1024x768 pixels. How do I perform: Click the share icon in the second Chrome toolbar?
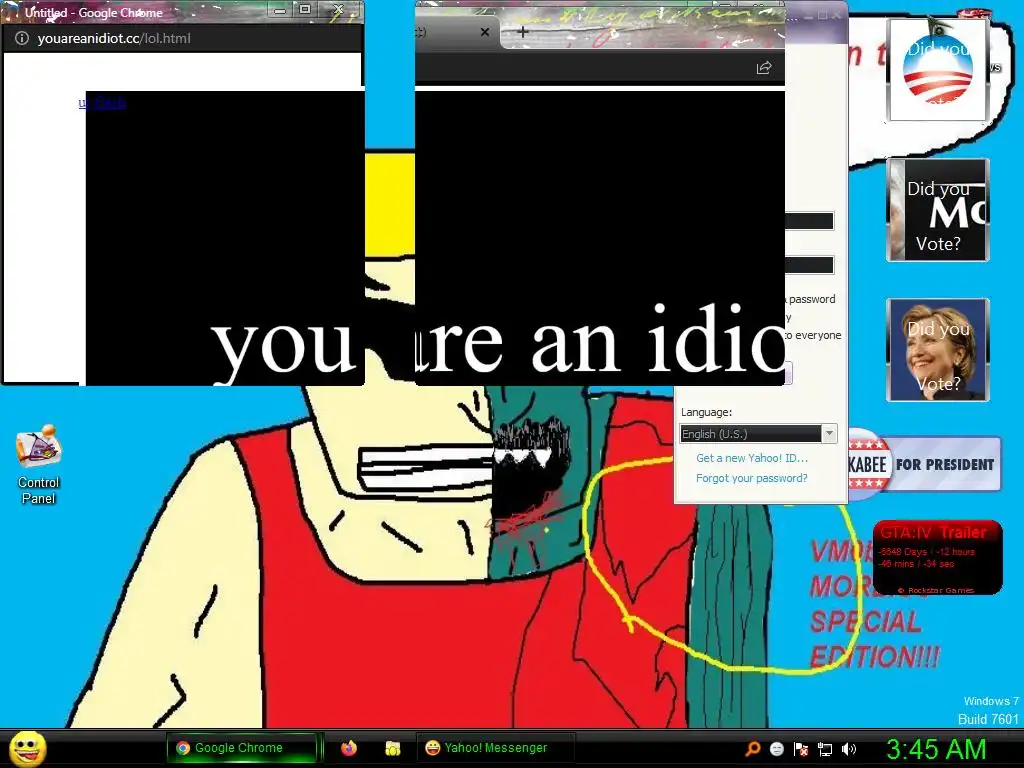(763, 67)
